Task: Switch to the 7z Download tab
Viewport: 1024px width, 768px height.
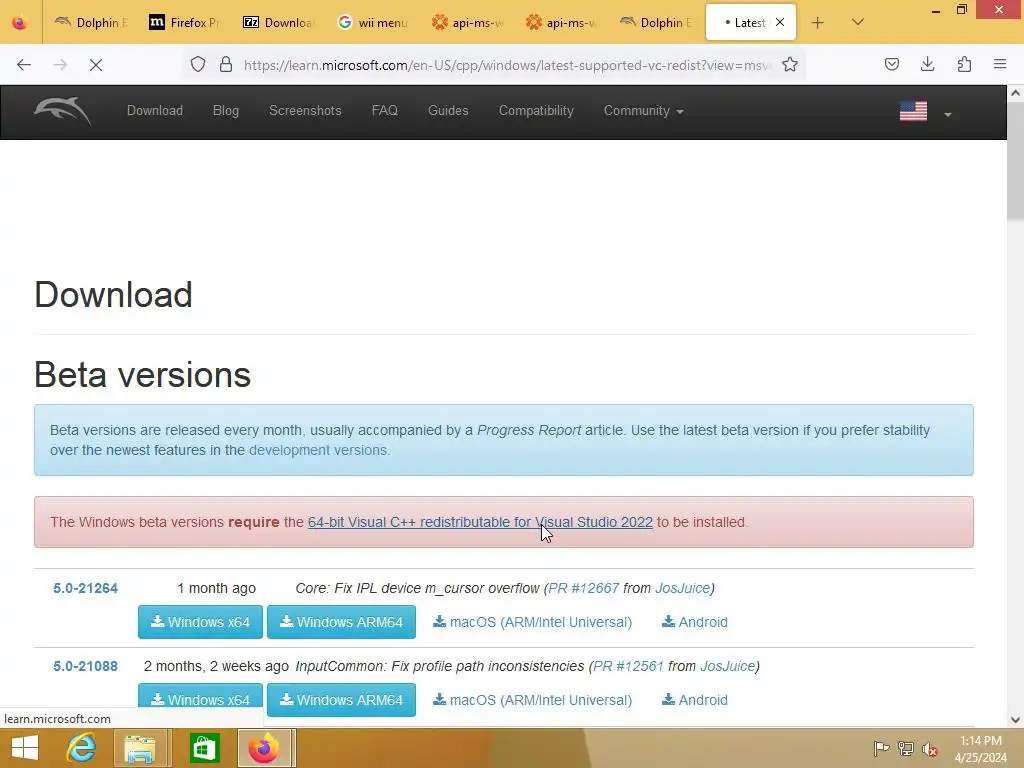Action: [x=279, y=23]
